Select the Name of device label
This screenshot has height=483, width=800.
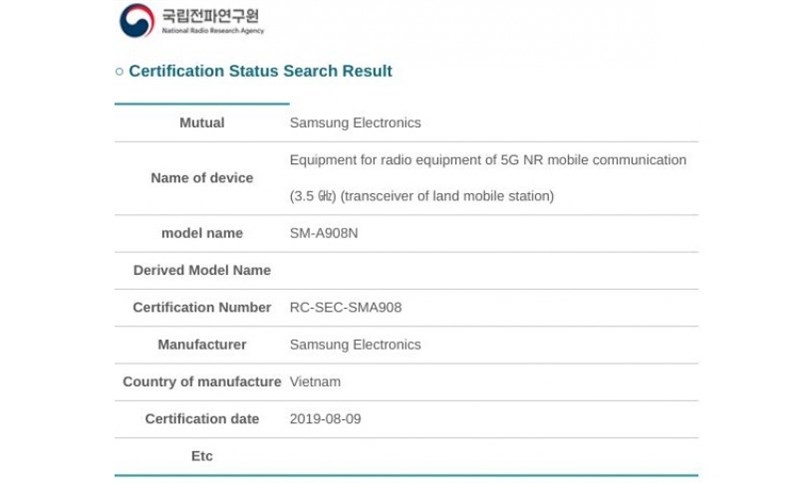click(202, 178)
